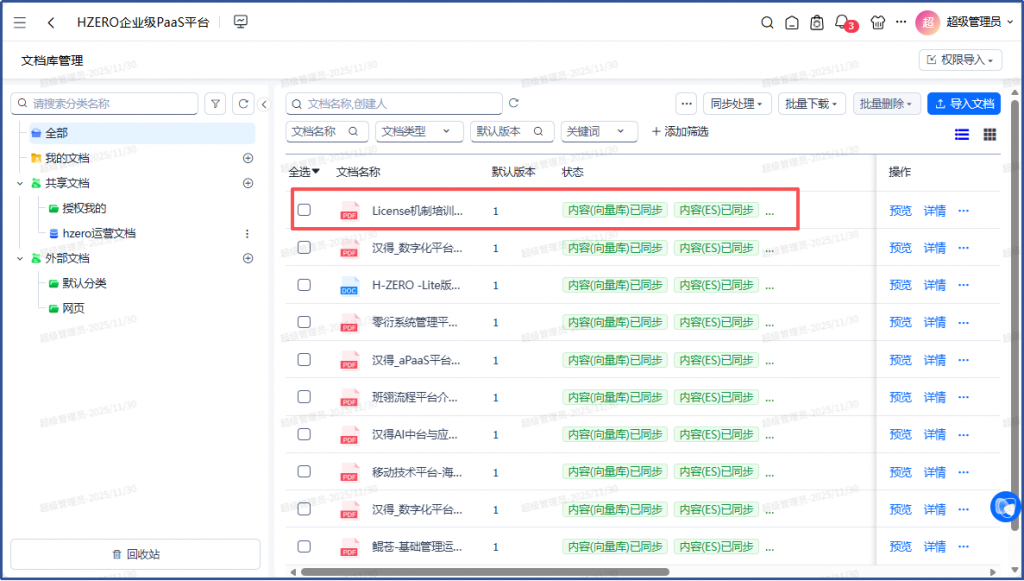Open the 文档类型 filter dropdown
Viewport: 1024px width, 581px height.
419,131
